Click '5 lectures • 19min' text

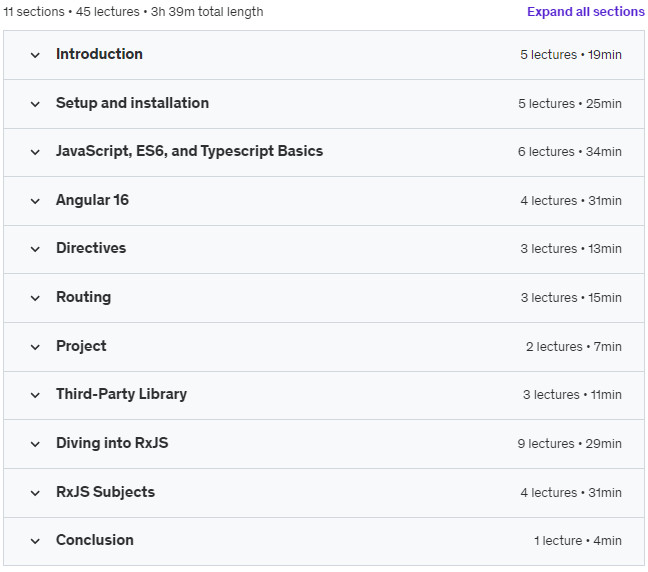[571, 55]
